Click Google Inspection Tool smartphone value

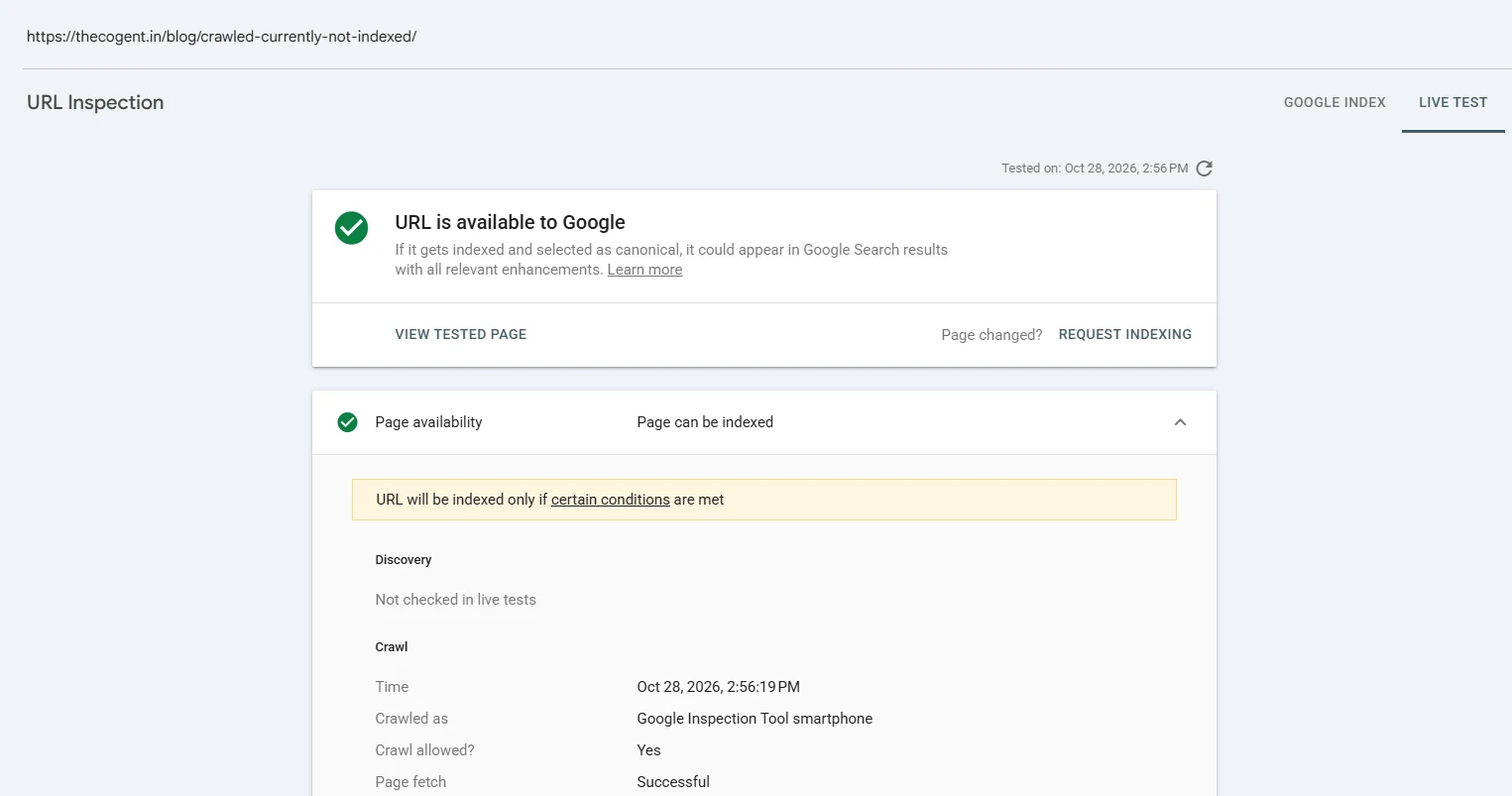[x=755, y=719]
